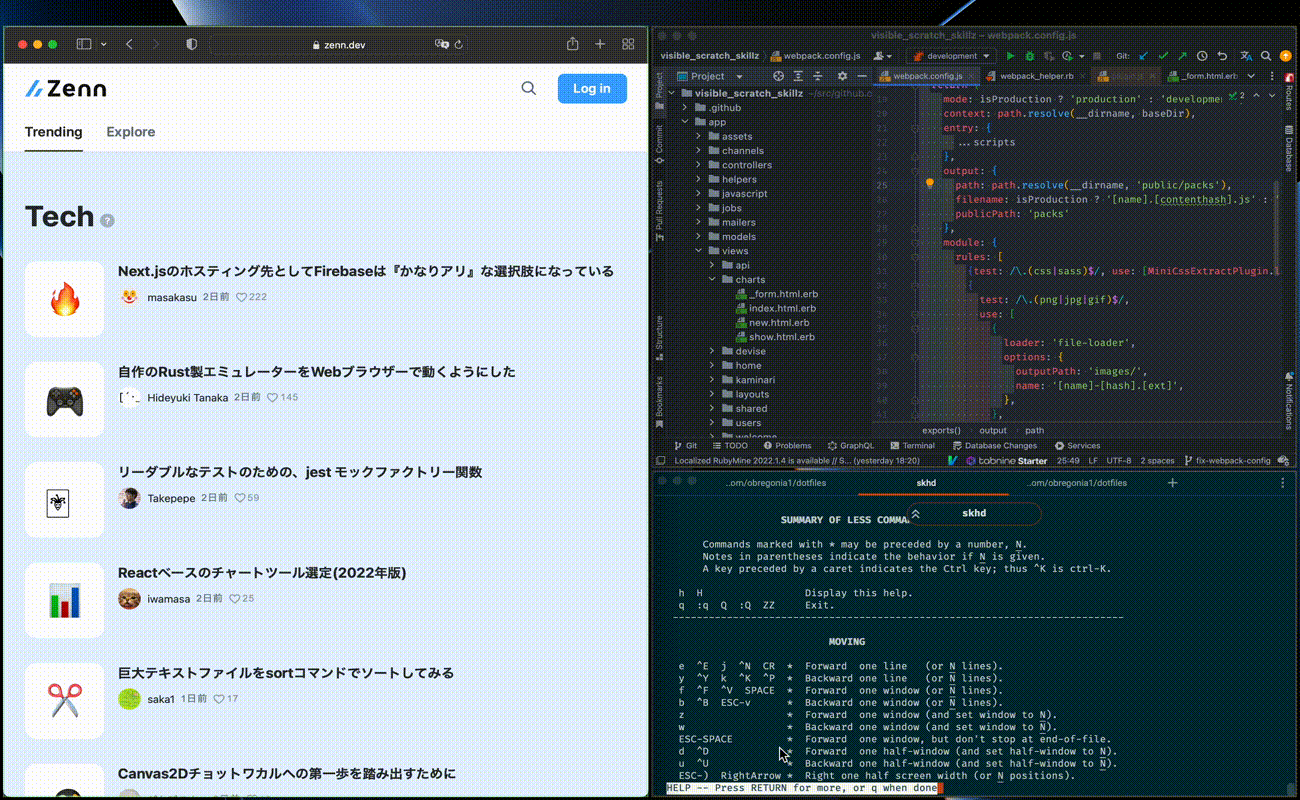Screen dimensions: 1300x800
Task: Open jest mock factory article thumbnail
Action: (x=64, y=500)
